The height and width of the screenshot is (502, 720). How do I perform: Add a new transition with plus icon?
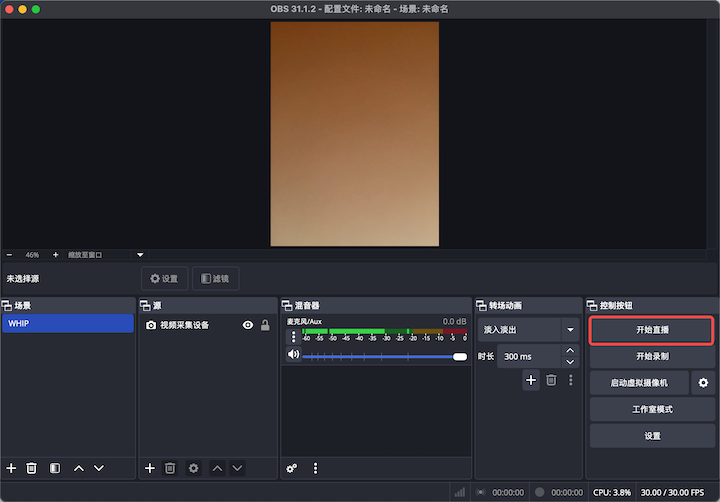(x=530, y=380)
